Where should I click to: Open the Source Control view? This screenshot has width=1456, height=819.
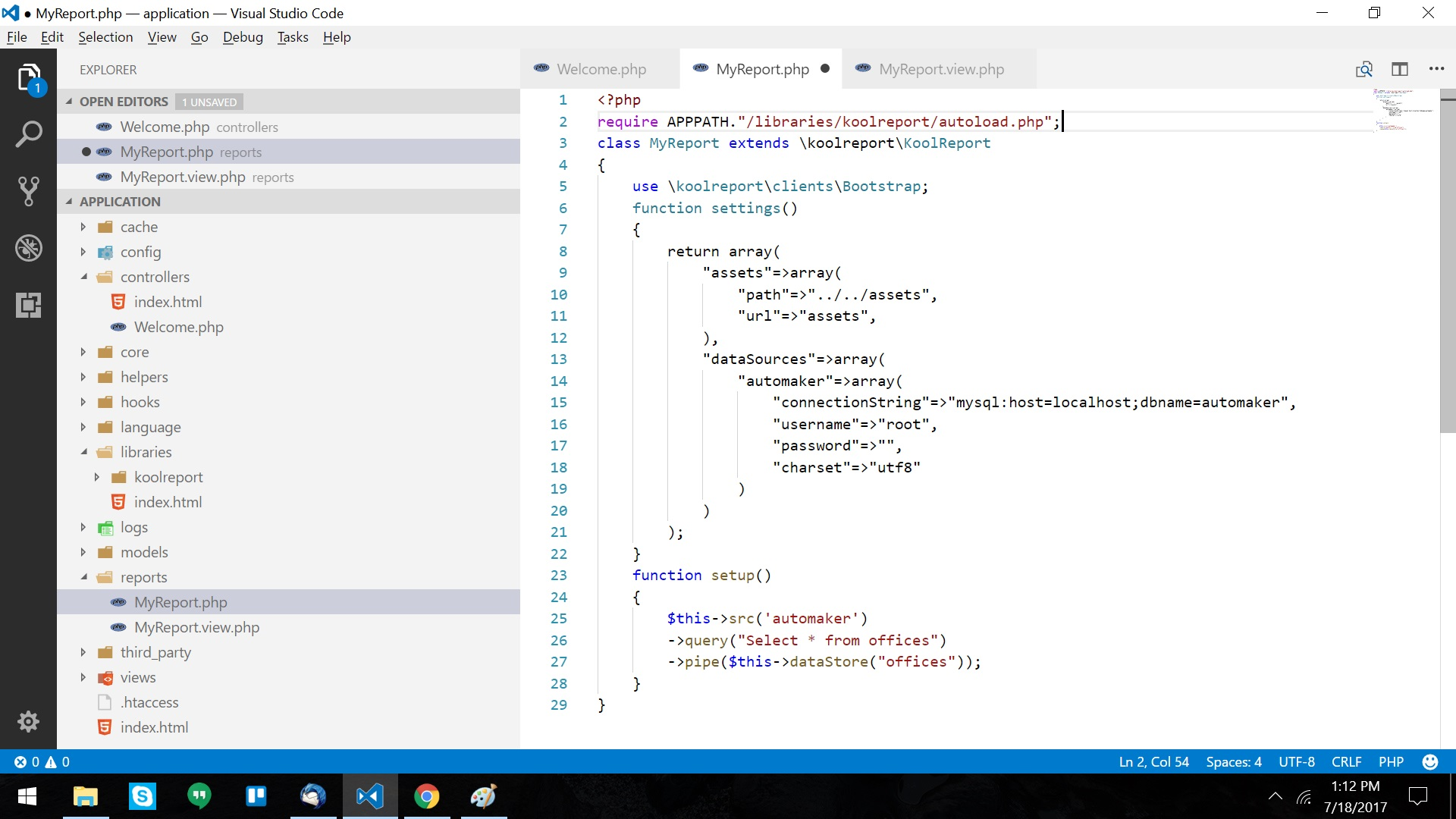[28, 191]
